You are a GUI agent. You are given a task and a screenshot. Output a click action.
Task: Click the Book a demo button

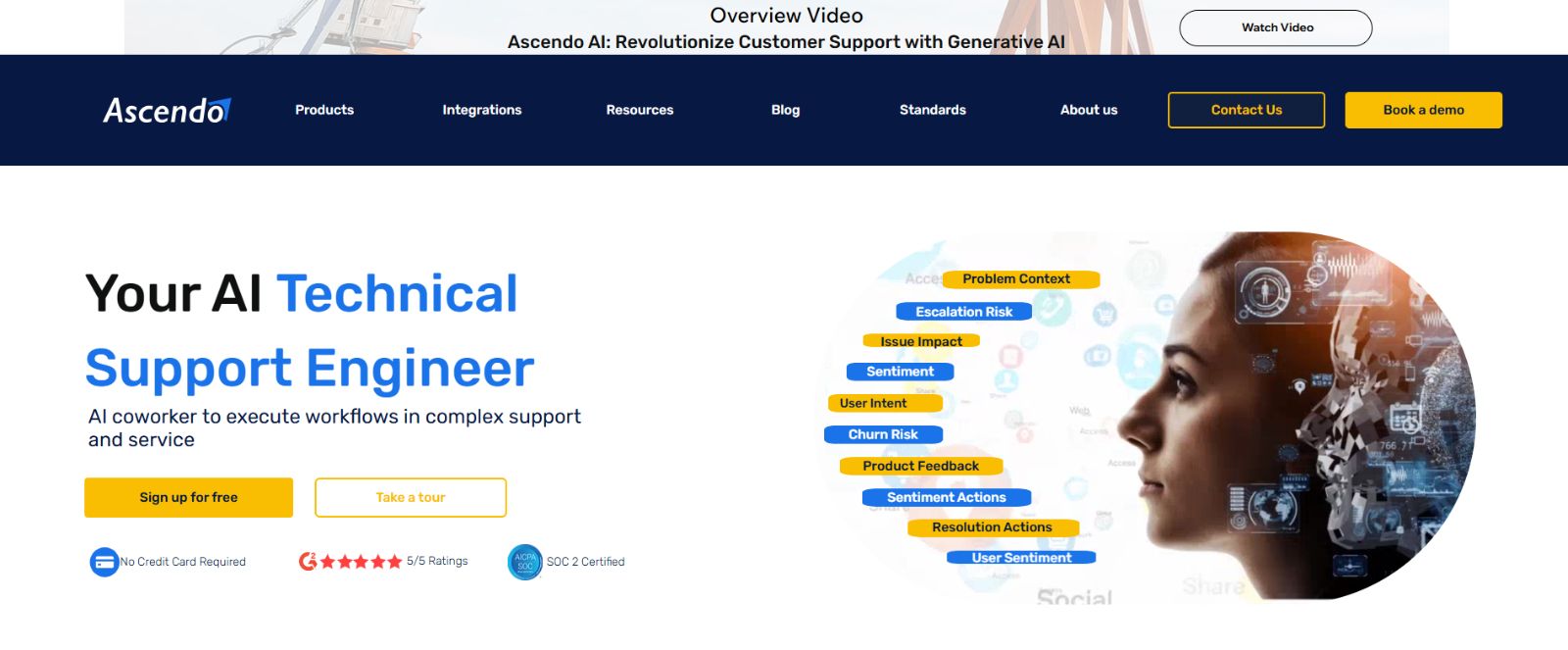[1424, 110]
